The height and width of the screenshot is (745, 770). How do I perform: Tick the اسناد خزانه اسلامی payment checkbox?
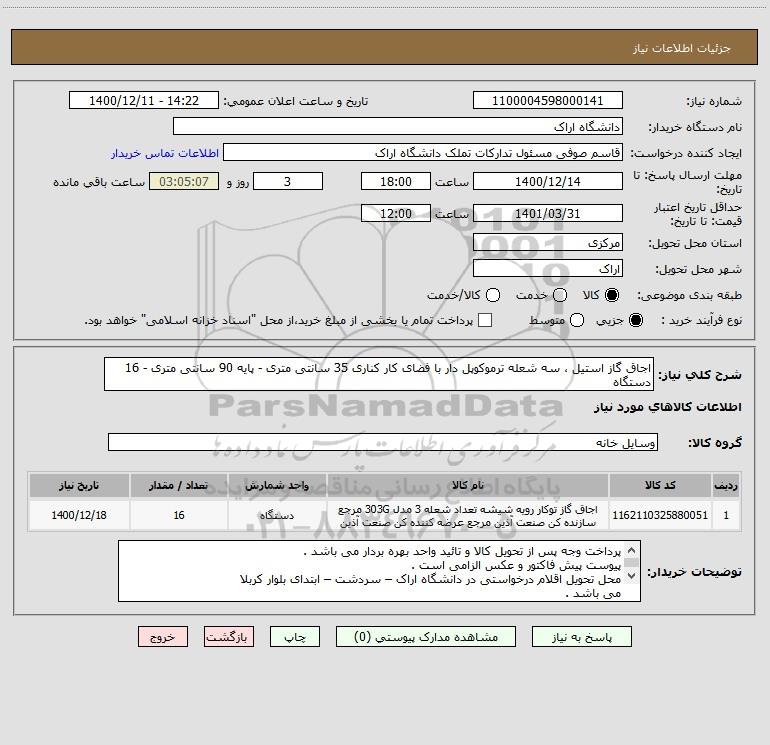485,320
